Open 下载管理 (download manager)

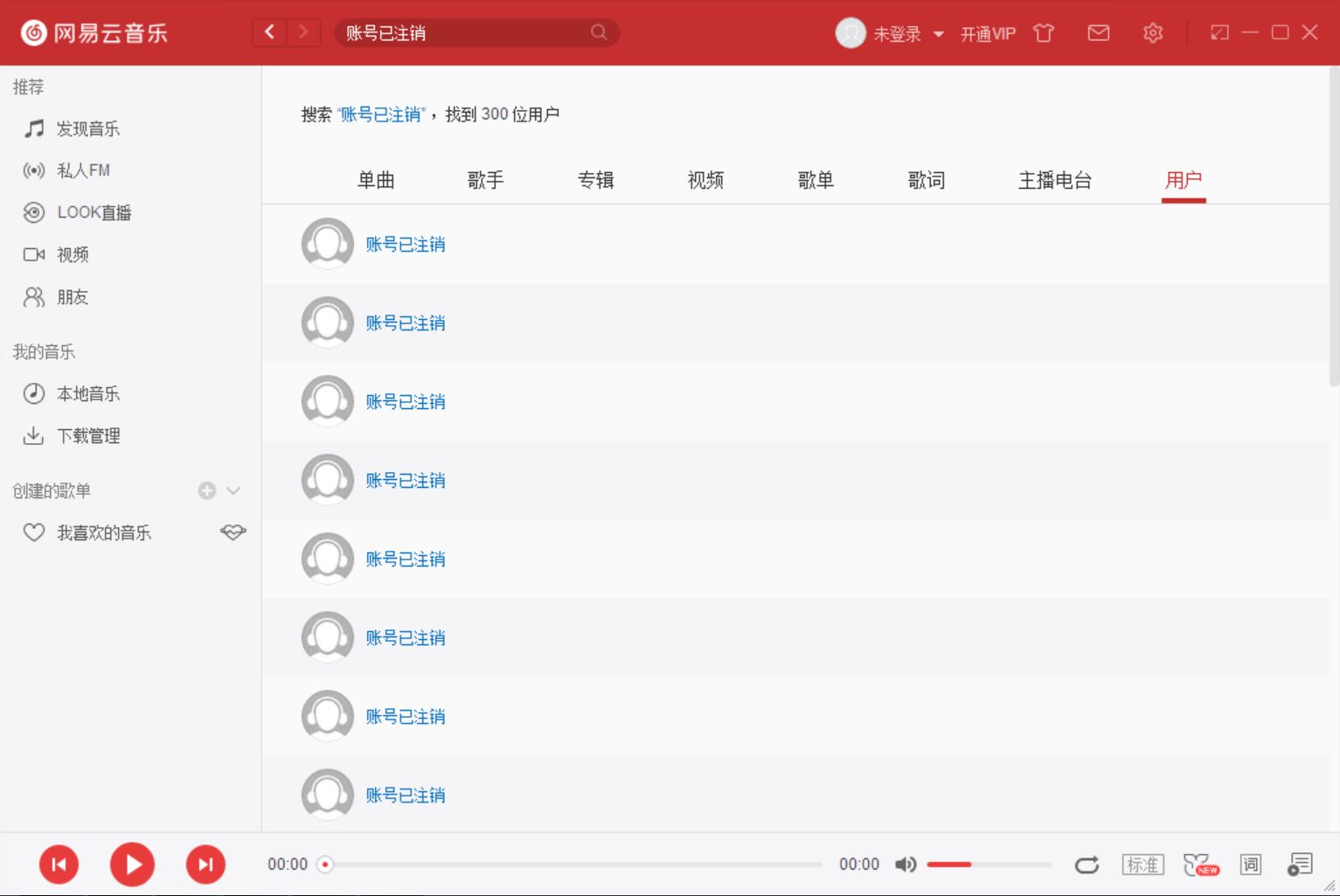tap(89, 435)
